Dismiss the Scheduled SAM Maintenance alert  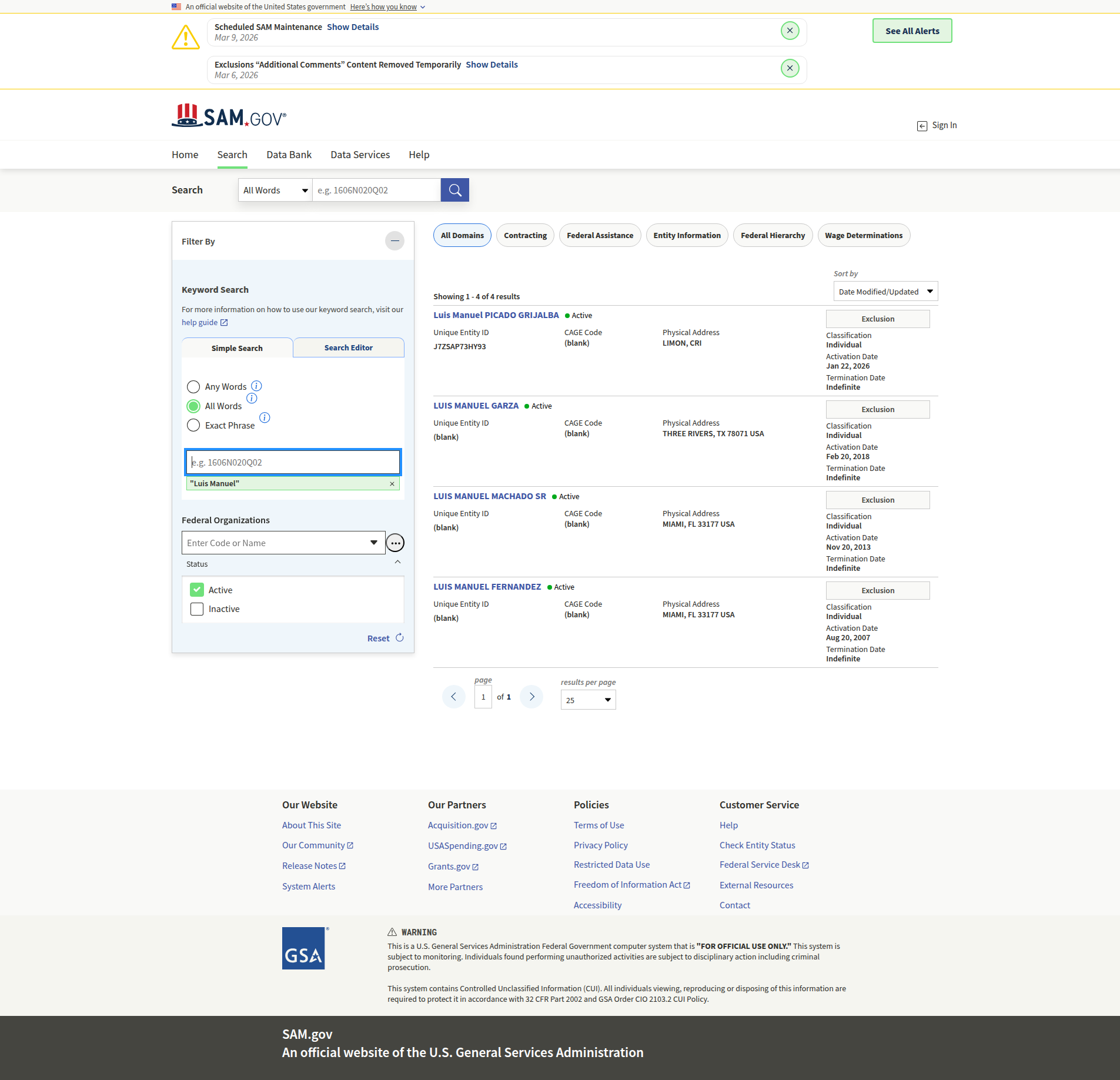click(790, 31)
